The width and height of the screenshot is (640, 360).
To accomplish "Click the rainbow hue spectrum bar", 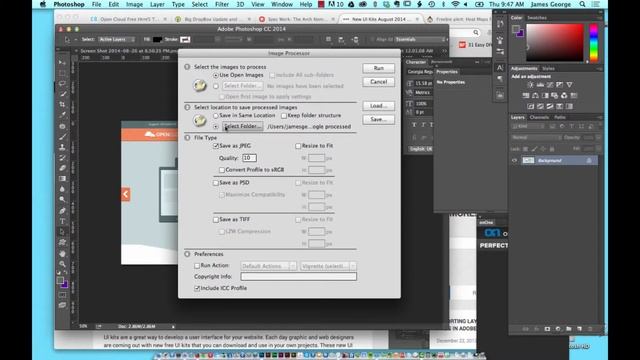I will (593, 42).
